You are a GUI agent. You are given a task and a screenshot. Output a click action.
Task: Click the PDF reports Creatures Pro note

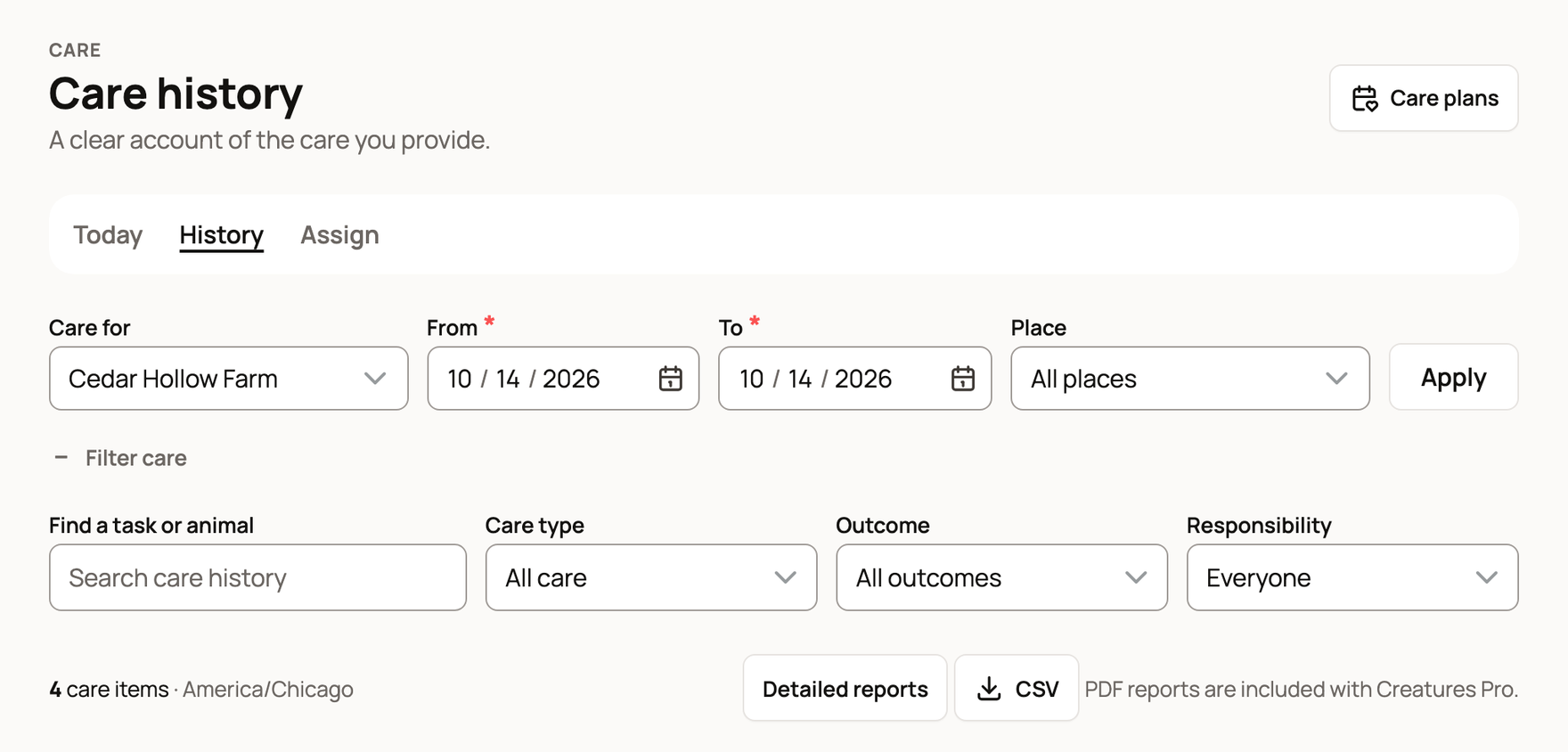pyautogui.click(x=1302, y=689)
